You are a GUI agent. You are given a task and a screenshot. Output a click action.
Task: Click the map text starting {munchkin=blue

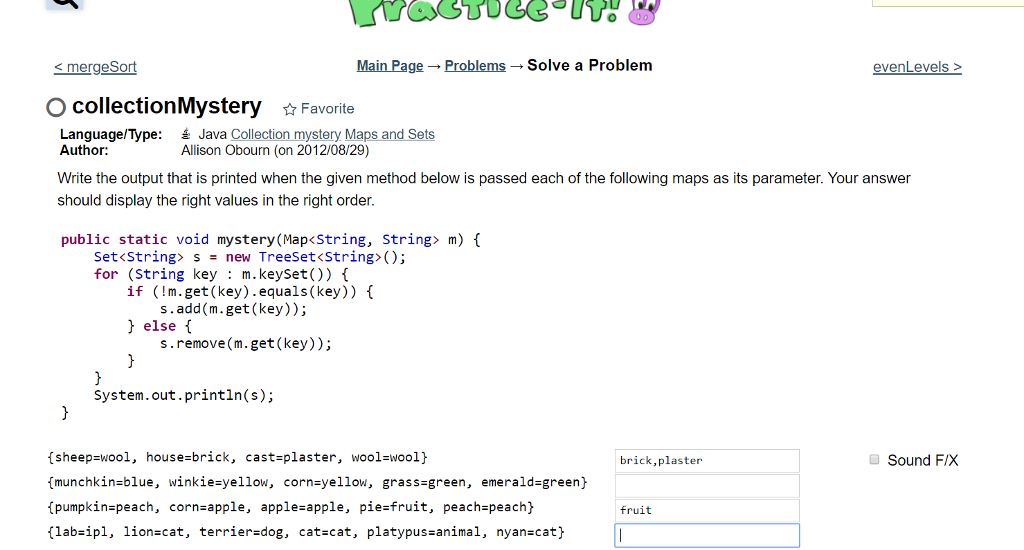(317, 482)
